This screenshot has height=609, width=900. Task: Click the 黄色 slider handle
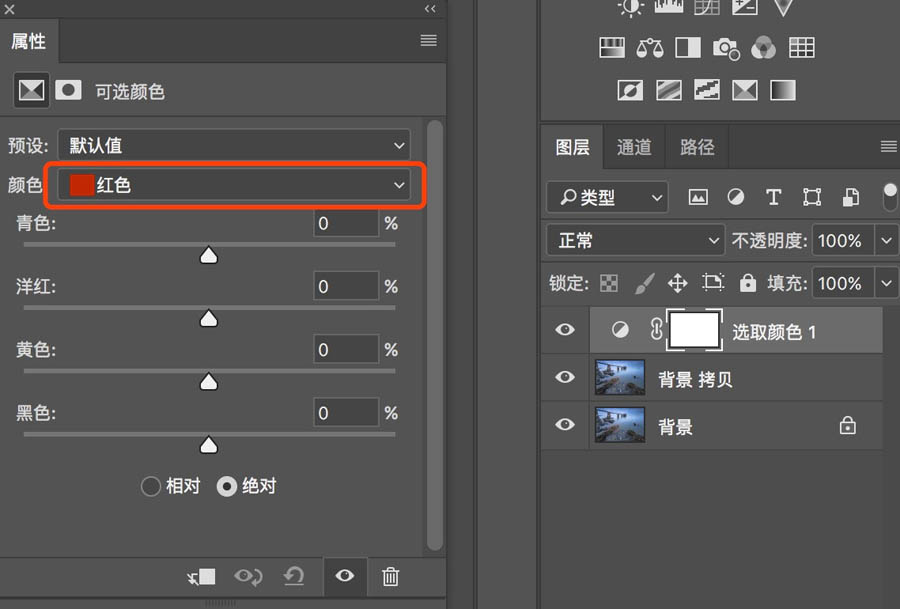(209, 382)
